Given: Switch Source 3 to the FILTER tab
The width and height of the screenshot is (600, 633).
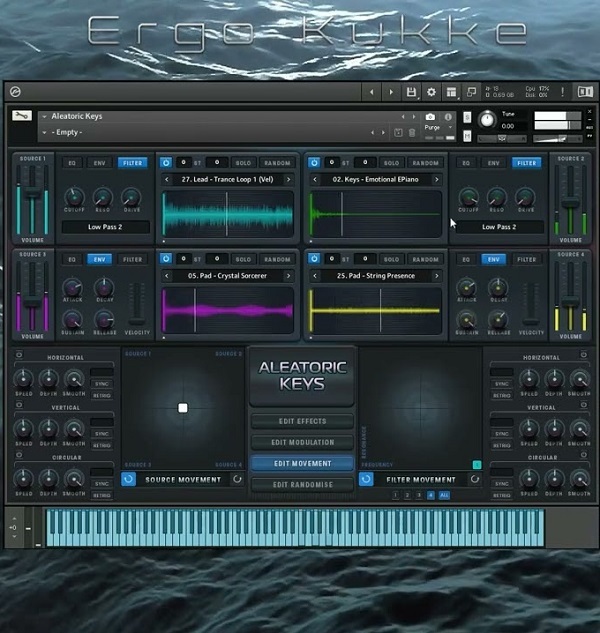Looking at the screenshot, I should coord(132,260).
